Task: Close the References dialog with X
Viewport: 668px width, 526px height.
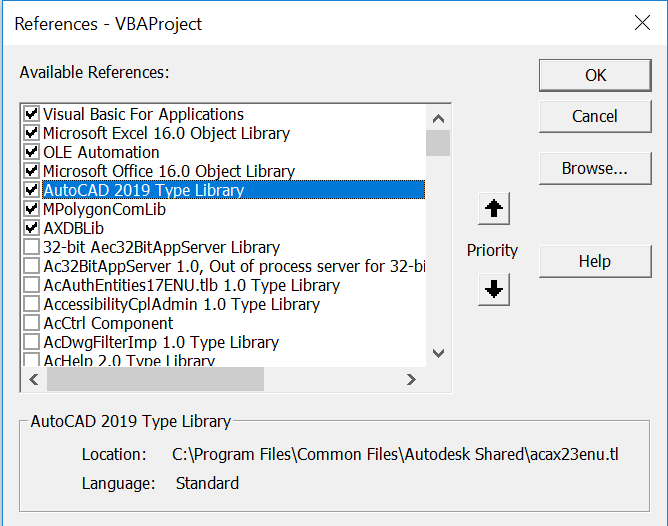Action: (x=640, y=22)
